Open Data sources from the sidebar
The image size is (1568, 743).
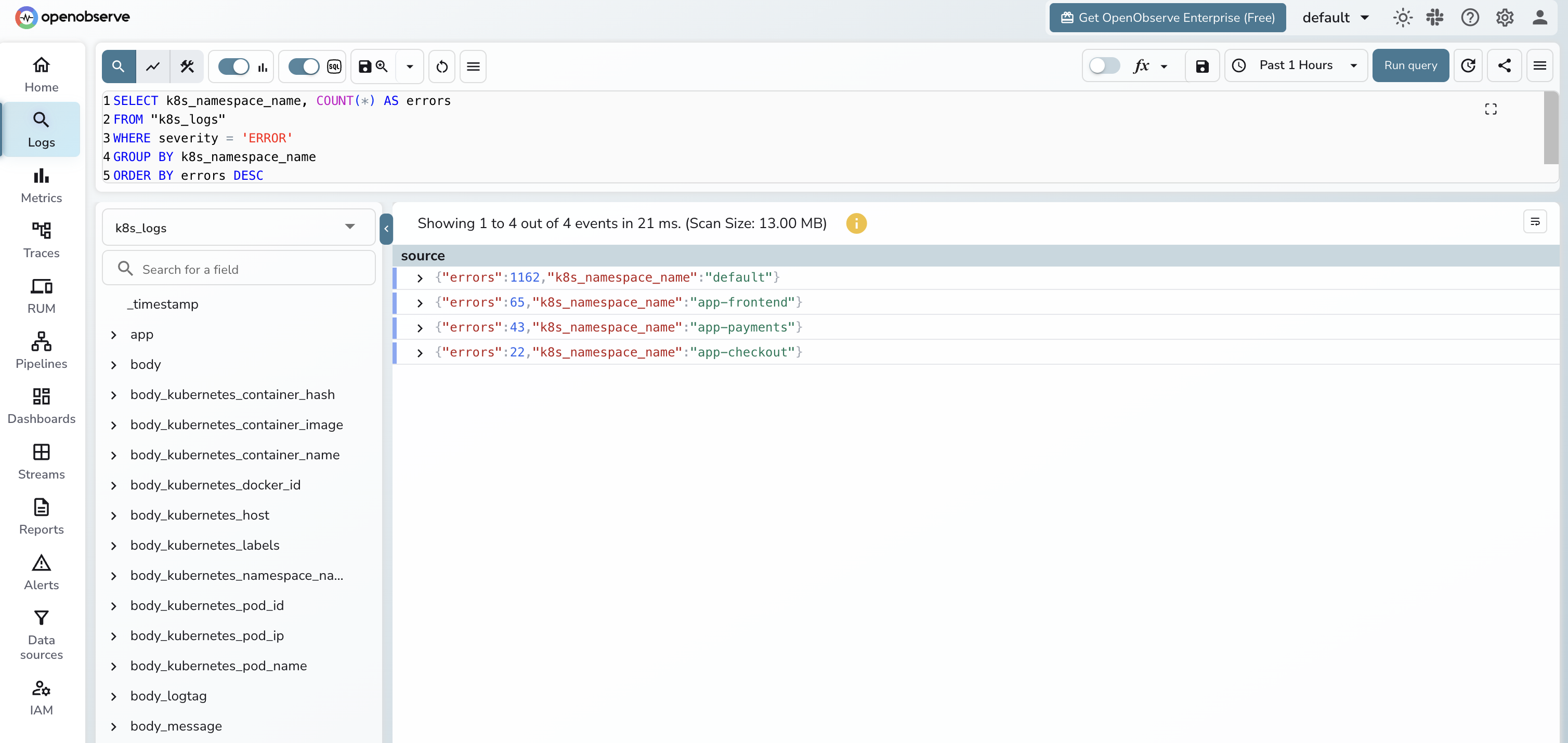point(42,635)
